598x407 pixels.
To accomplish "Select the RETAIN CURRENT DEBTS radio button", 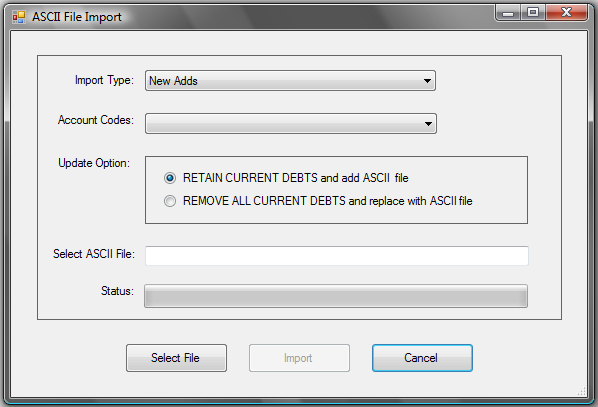I will click(x=170, y=178).
